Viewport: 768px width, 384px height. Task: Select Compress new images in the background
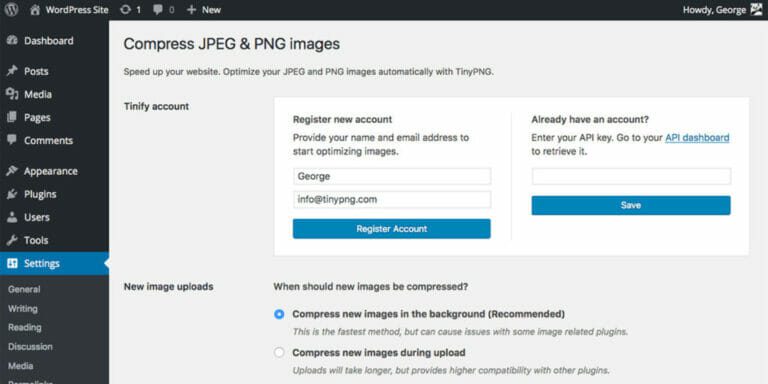coord(279,314)
